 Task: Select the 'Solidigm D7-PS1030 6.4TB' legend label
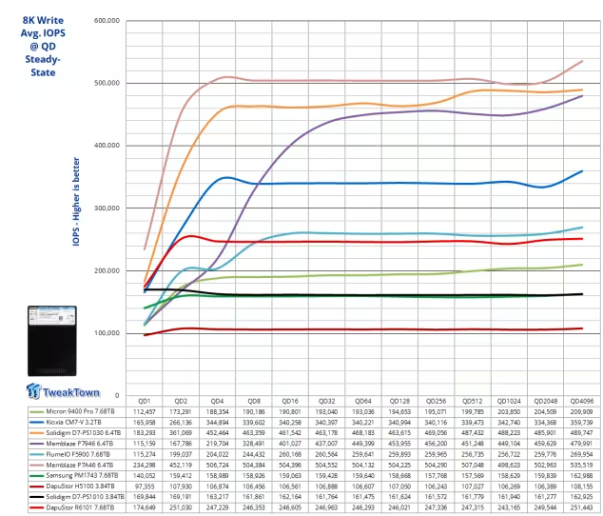(x=83, y=433)
